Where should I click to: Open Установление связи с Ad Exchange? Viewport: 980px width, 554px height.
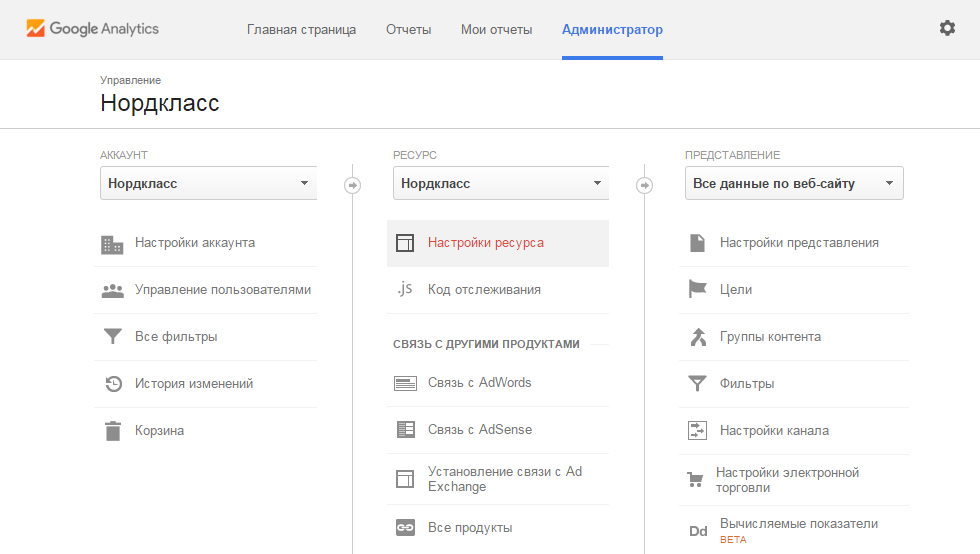[505, 479]
